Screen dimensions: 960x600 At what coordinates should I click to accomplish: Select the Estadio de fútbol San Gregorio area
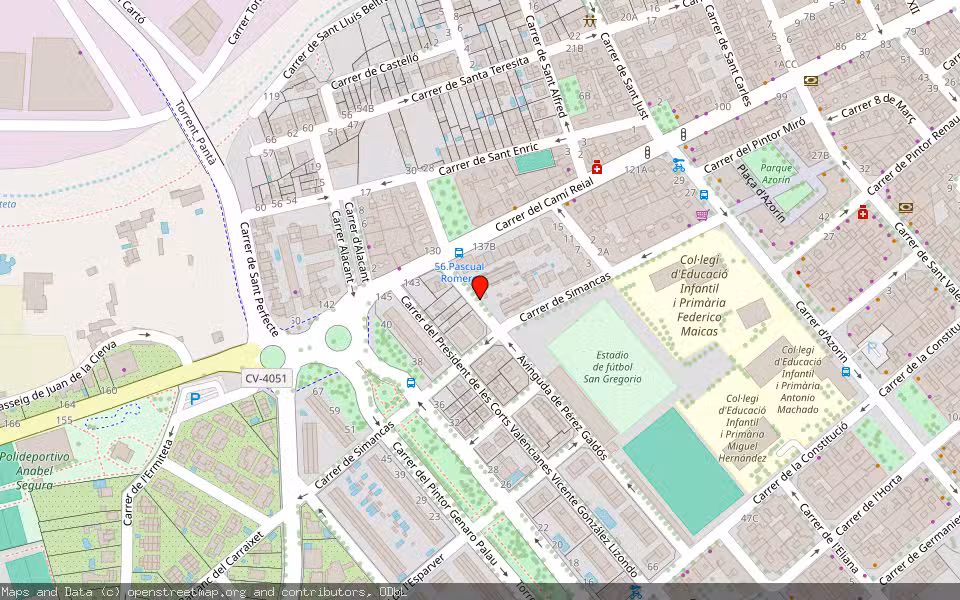click(x=611, y=366)
